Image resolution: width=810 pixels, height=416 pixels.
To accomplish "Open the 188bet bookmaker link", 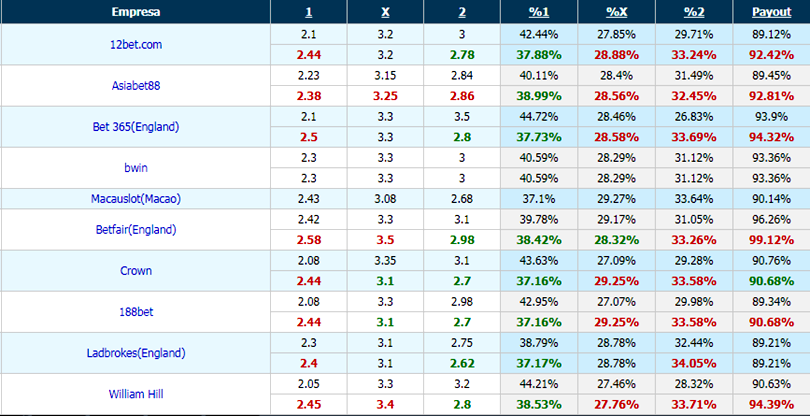I will [x=136, y=312].
